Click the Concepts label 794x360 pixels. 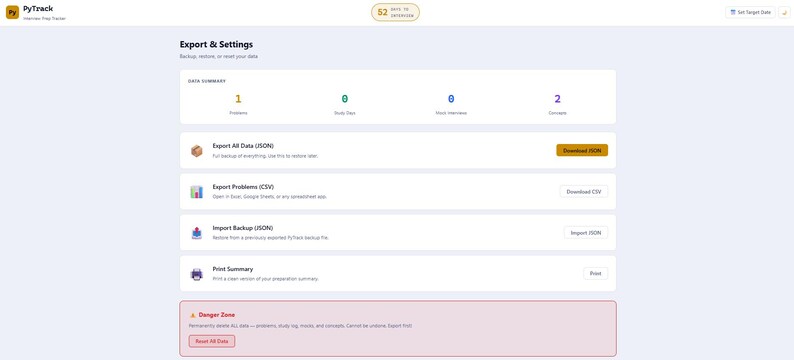pos(558,113)
